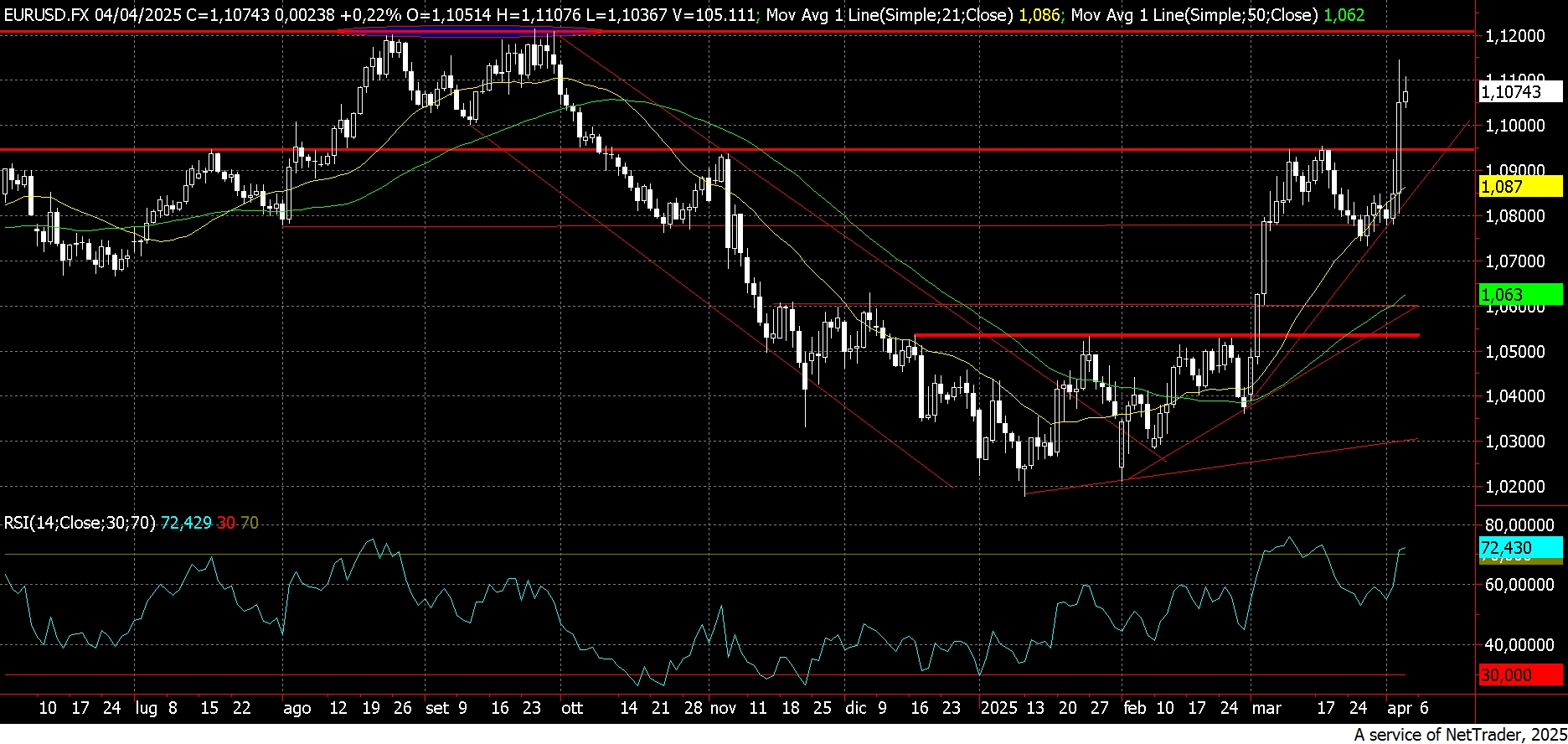Click the 80,00000 RSI axis label
This screenshot has height=744, width=1568.
click(1519, 525)
